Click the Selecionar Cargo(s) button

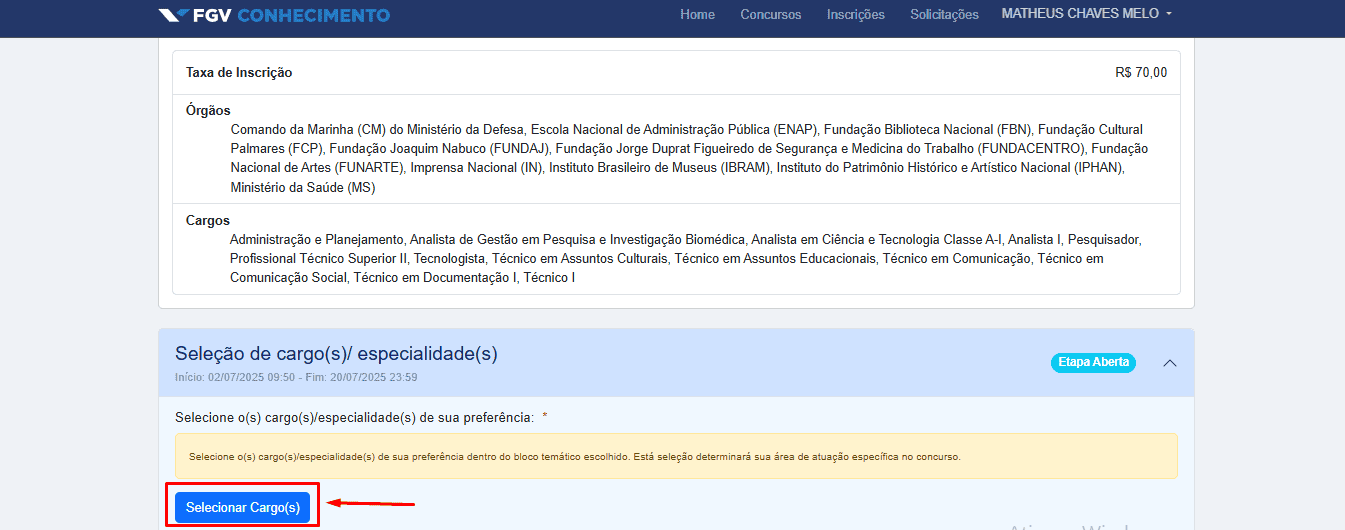(243, 507)
